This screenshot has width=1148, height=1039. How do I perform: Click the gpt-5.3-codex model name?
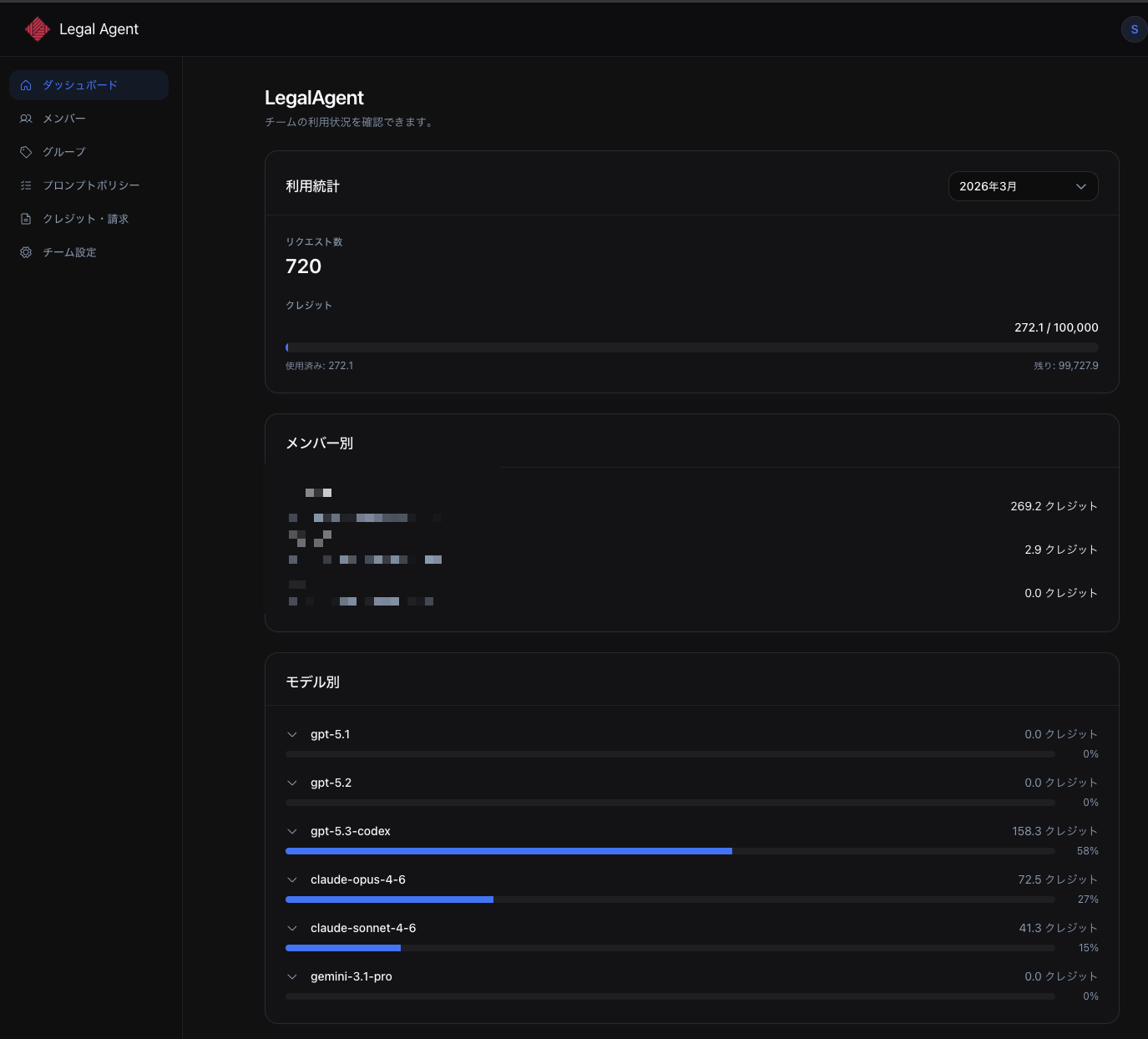351,831
